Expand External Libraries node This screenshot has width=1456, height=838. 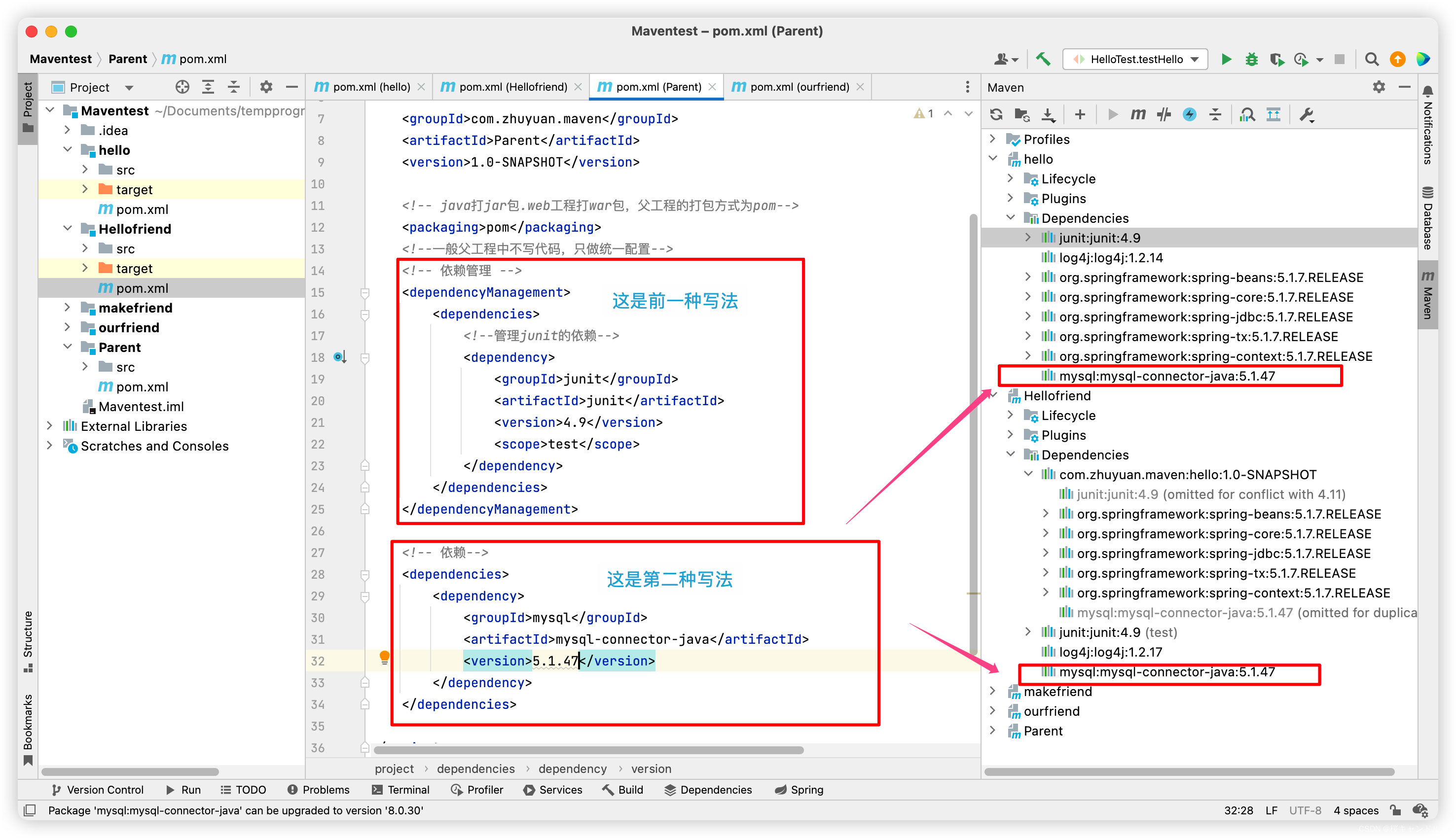pos(49,425)
